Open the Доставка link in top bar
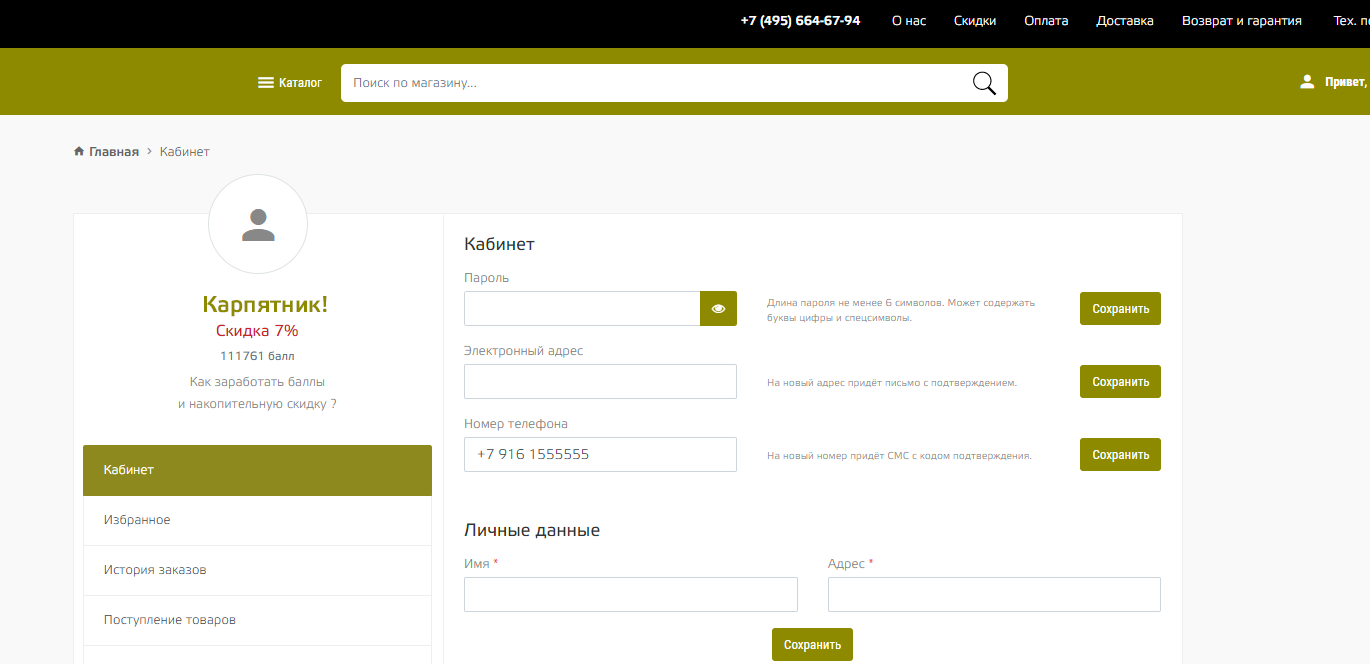 click(x=1125, y=21)
